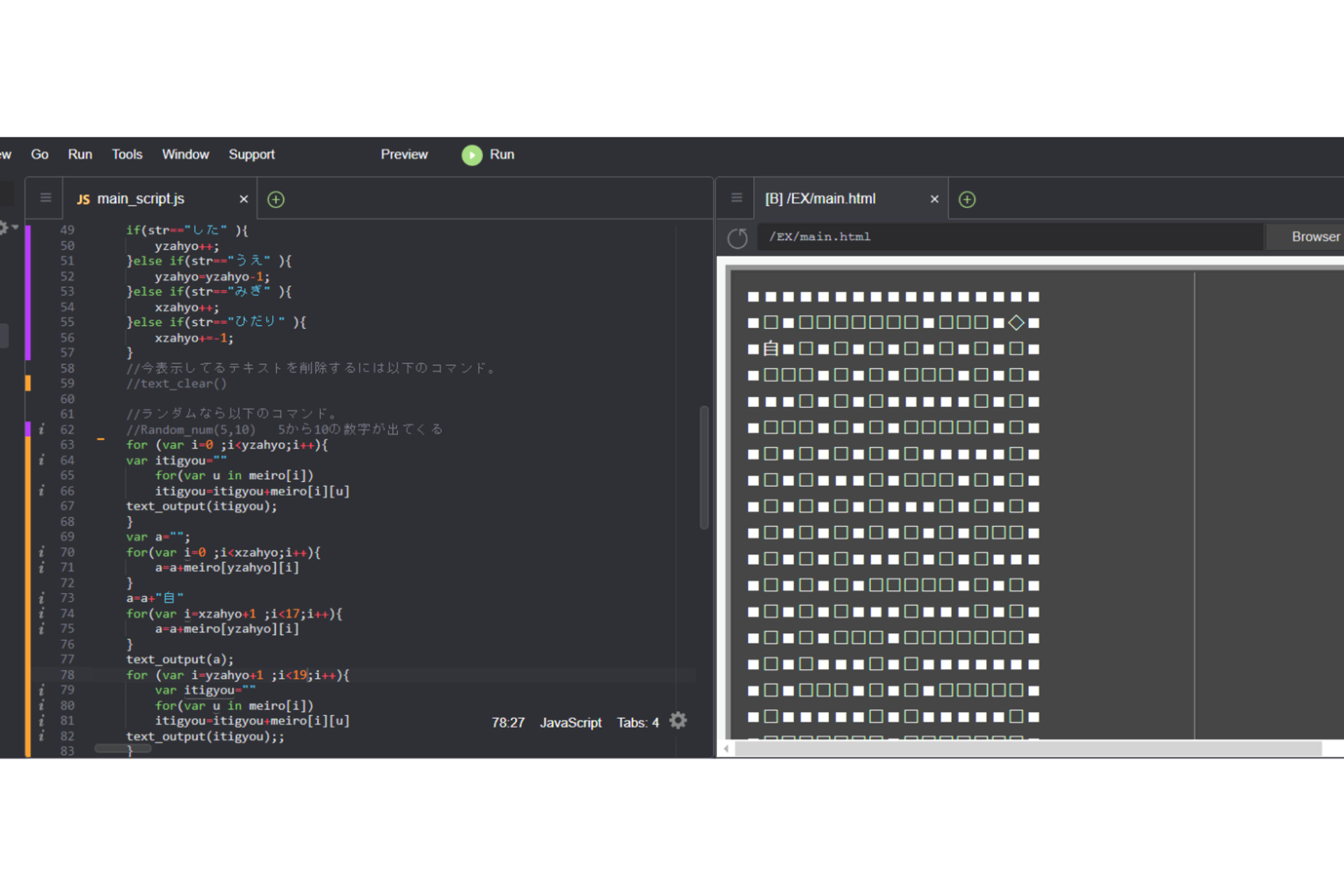Open the Tools menu
The width and height of the screenshot is (1344, 896).
tap(127, 155)
